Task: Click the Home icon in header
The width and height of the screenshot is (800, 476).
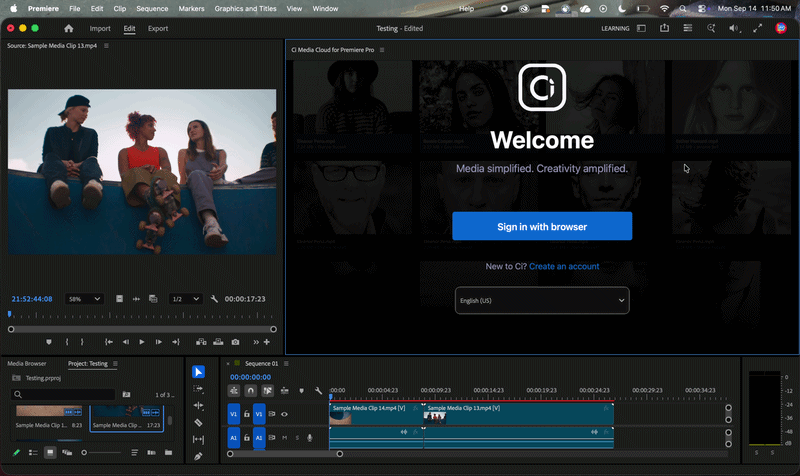Action: [69, 29]
